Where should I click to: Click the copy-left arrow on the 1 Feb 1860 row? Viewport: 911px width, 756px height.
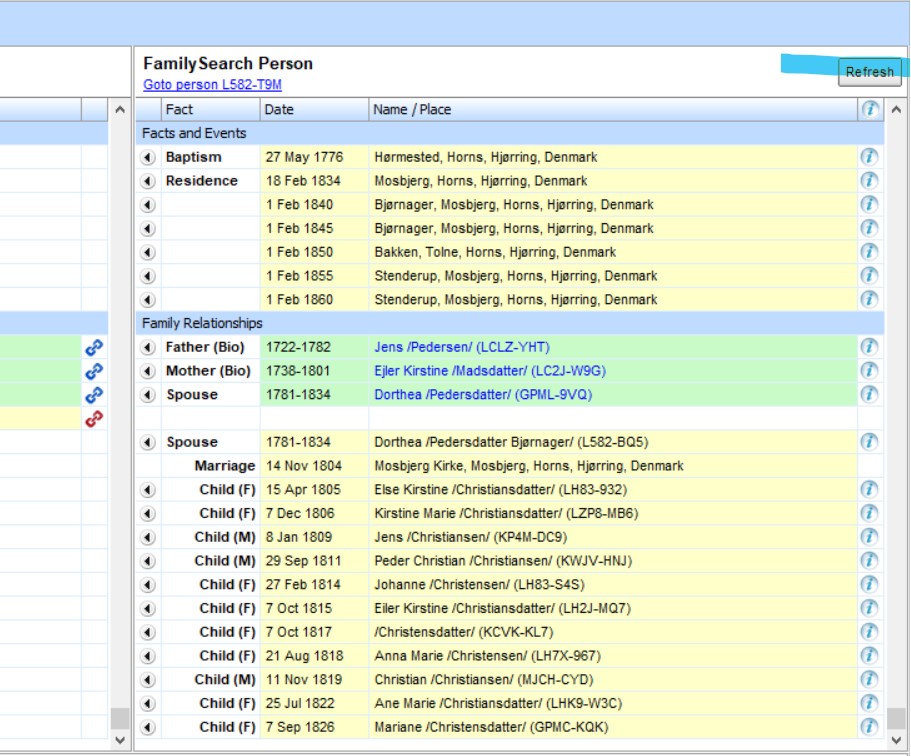point(148,300)
